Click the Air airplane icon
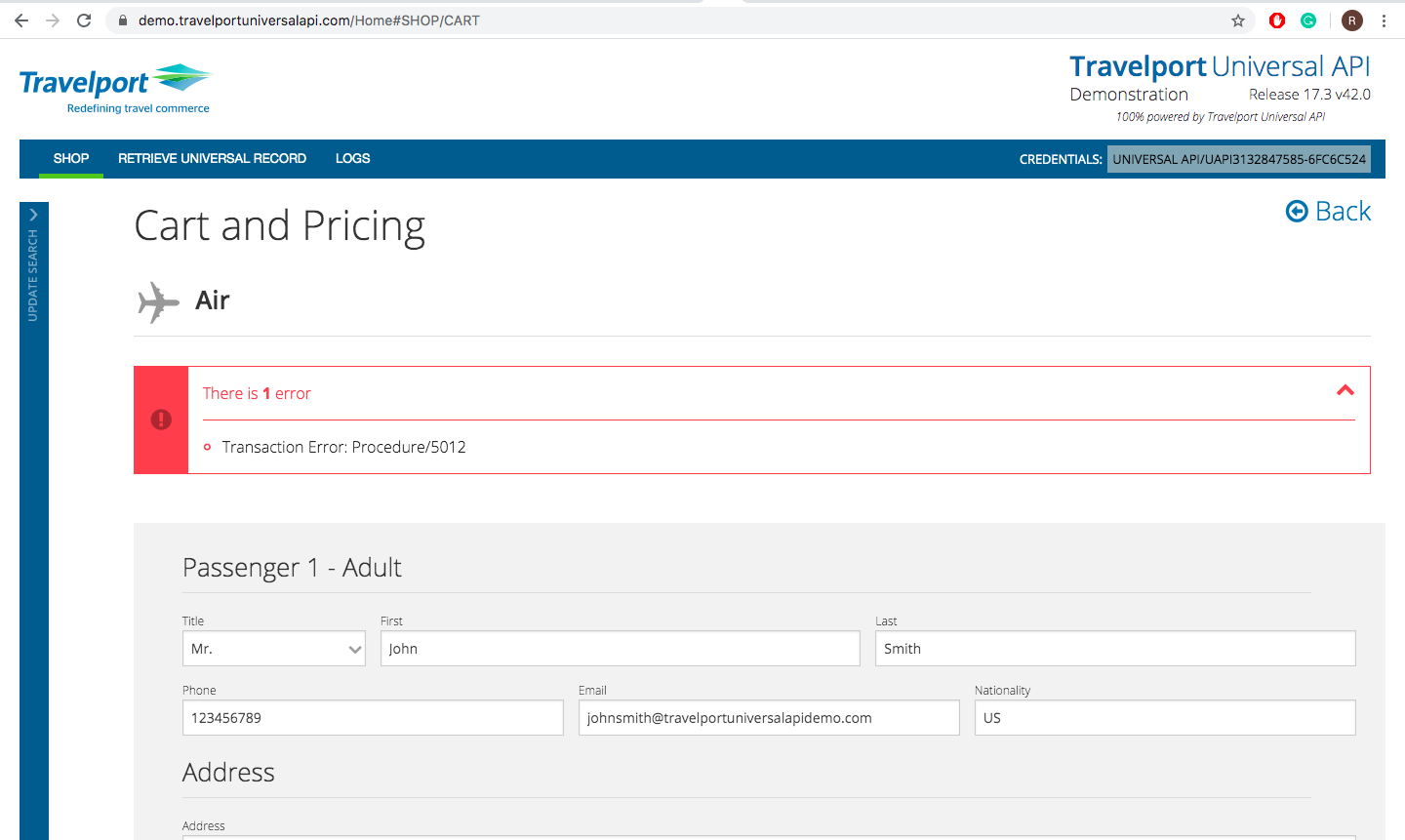 [157, 300]
